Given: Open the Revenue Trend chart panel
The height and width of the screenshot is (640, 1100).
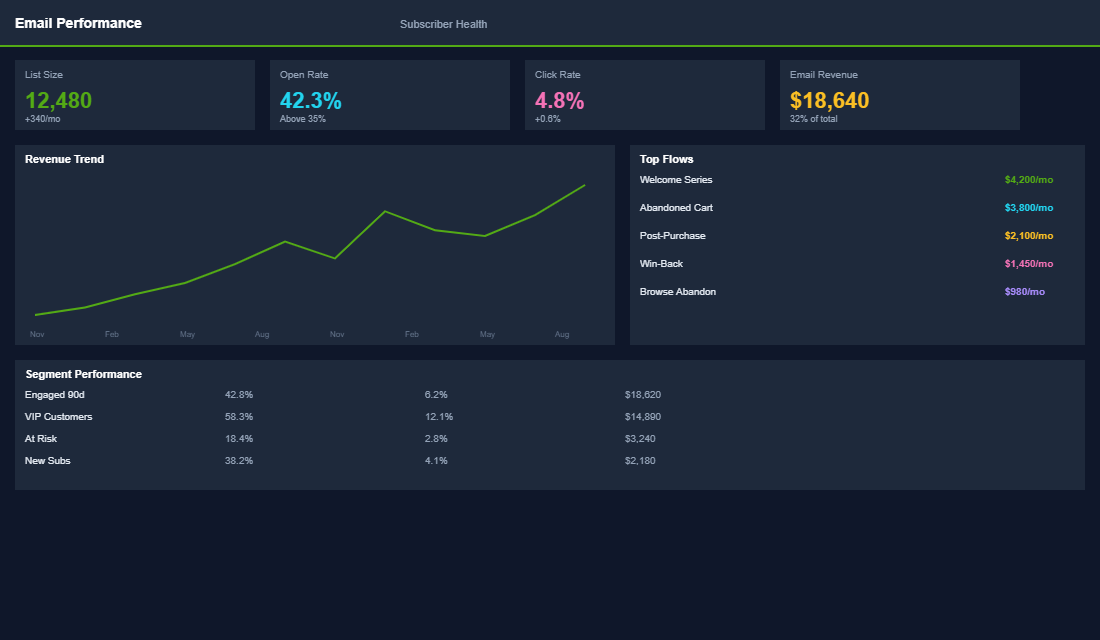Looking at the screenshot, I should [64, 158].
